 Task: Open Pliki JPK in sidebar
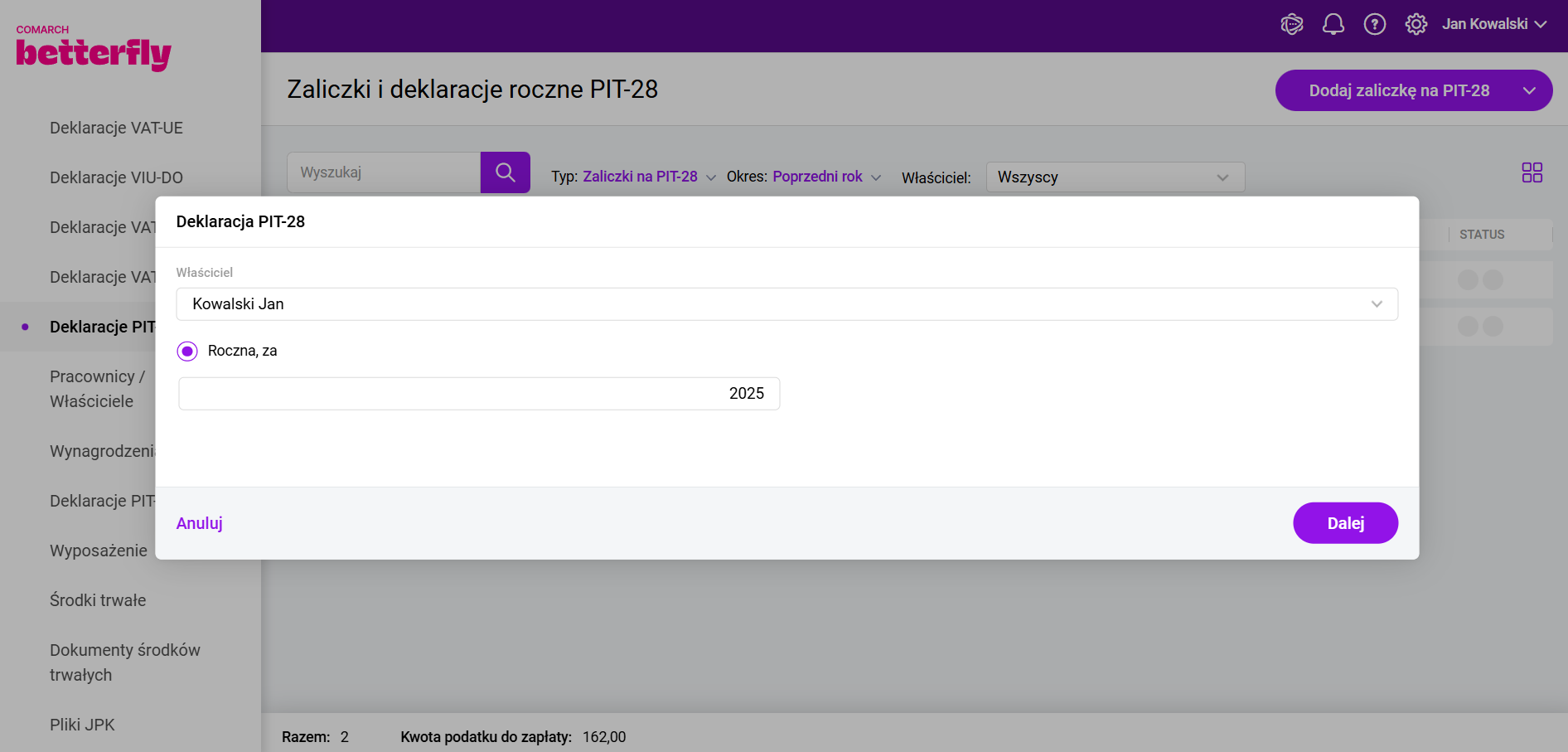[82, 725]
